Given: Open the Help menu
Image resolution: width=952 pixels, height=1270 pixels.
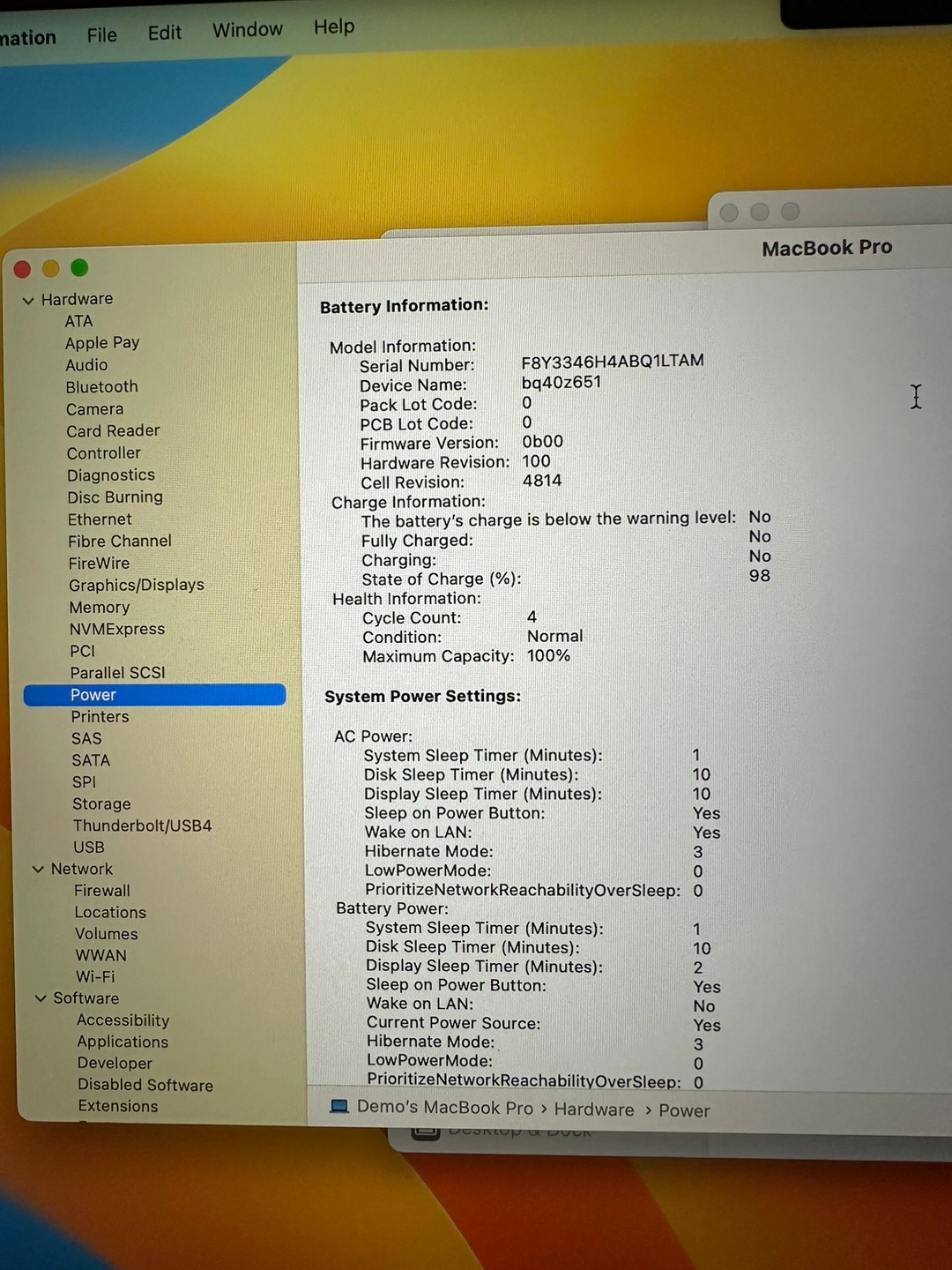Looking at the screenshot, I should pyautogui.click(x=334, y=26).
